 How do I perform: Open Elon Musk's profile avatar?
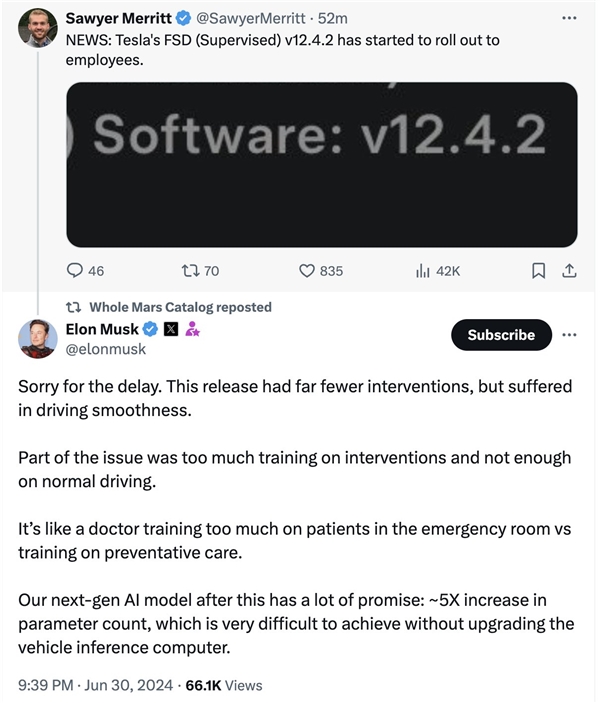[37, 339]
